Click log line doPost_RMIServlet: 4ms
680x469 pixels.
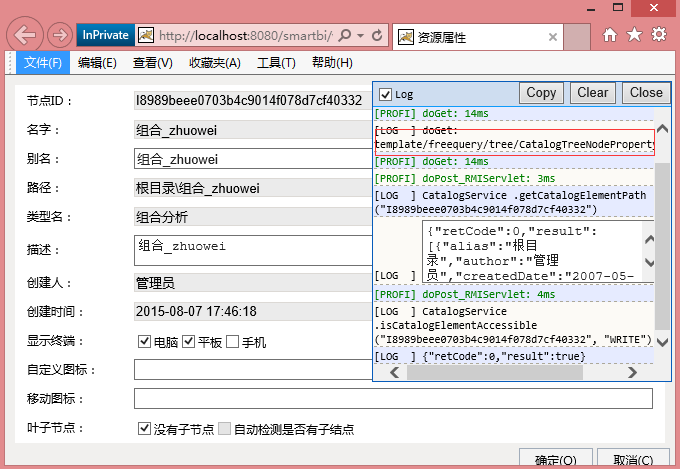464,294
